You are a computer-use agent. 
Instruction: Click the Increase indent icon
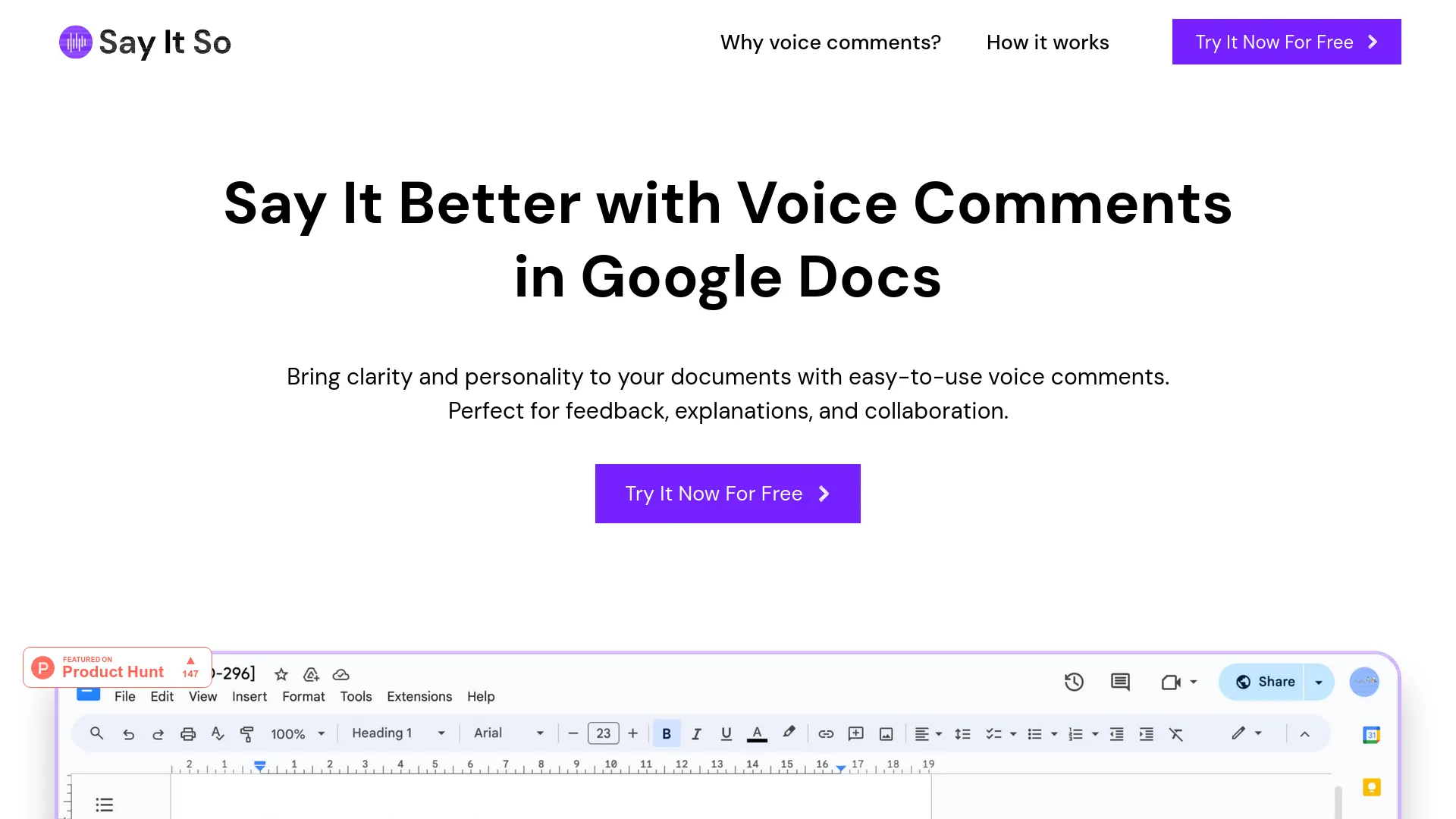tap(1147, 734)
